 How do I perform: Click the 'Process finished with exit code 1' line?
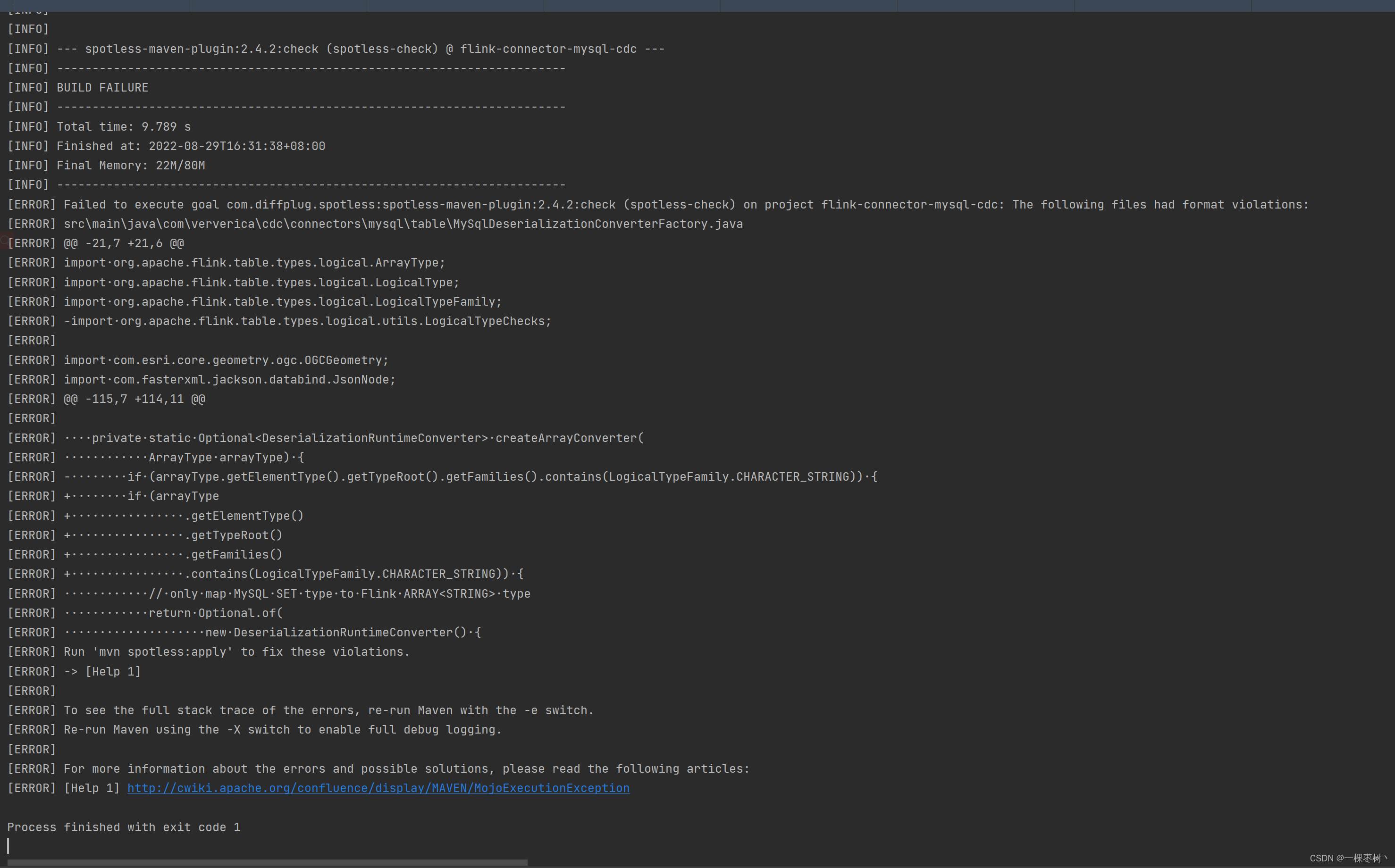click(124, 827)
